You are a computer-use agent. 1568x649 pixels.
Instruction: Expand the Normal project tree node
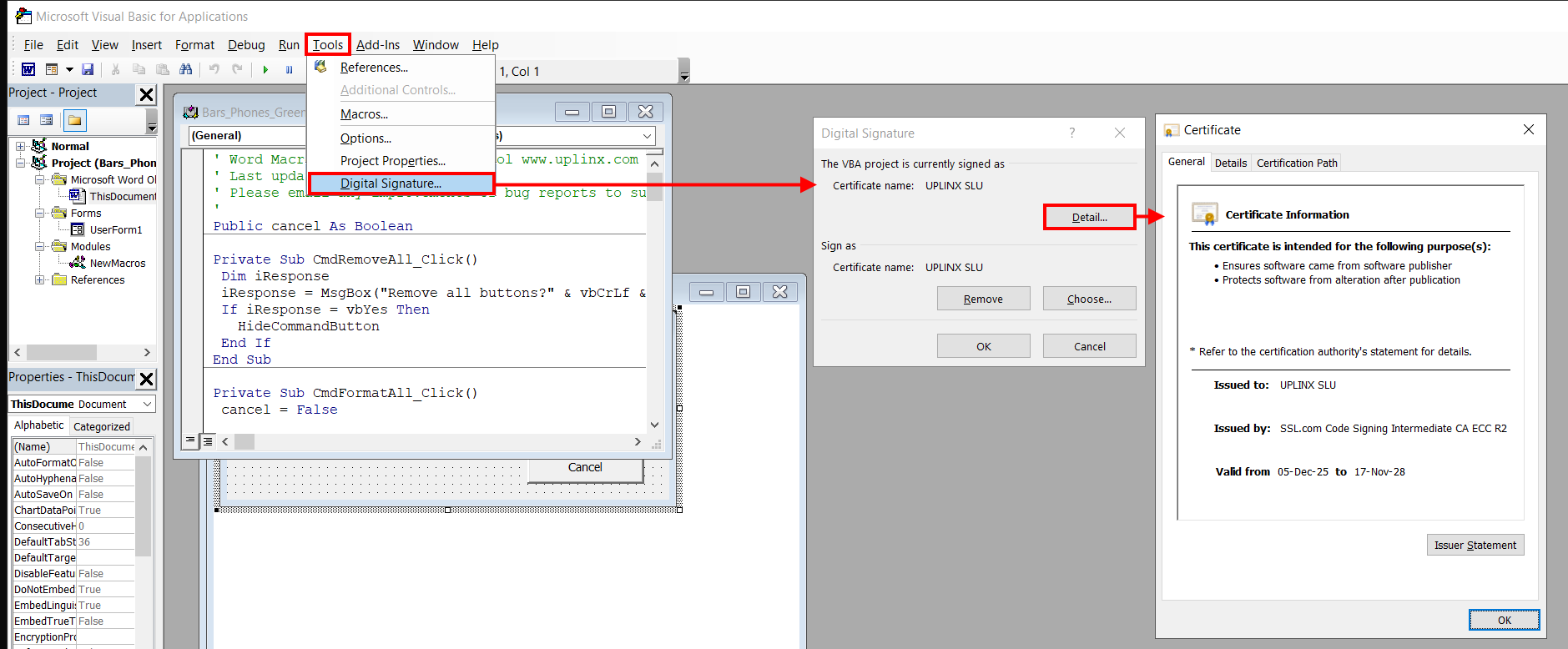(20, 146)
